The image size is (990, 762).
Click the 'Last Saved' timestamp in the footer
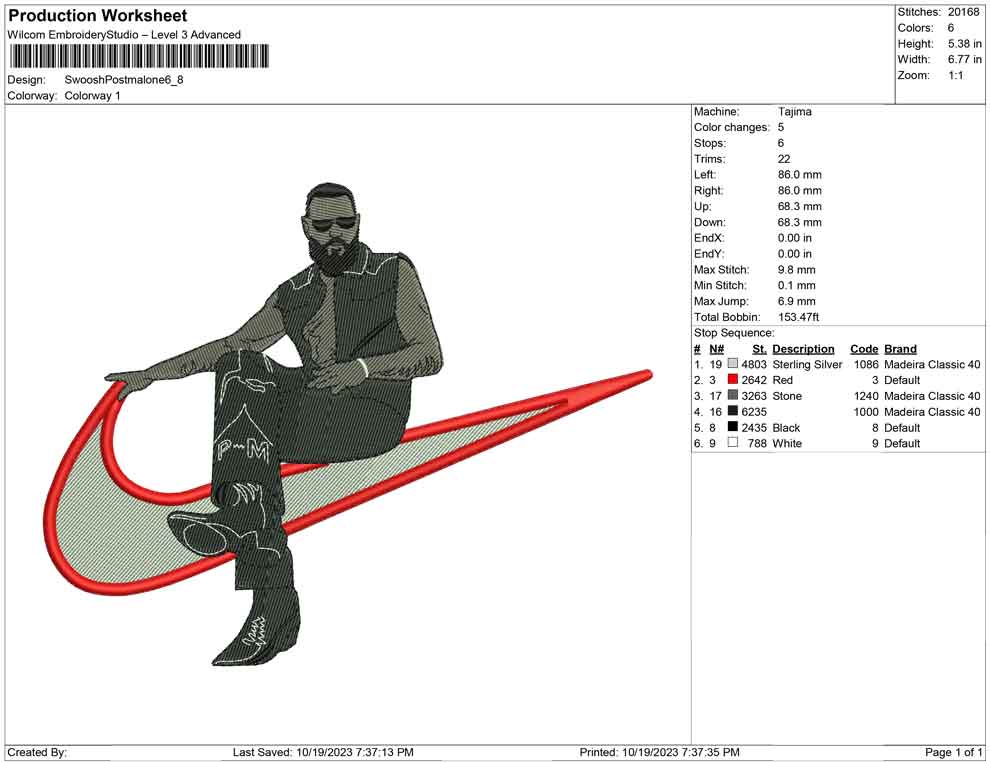[323, 752]
